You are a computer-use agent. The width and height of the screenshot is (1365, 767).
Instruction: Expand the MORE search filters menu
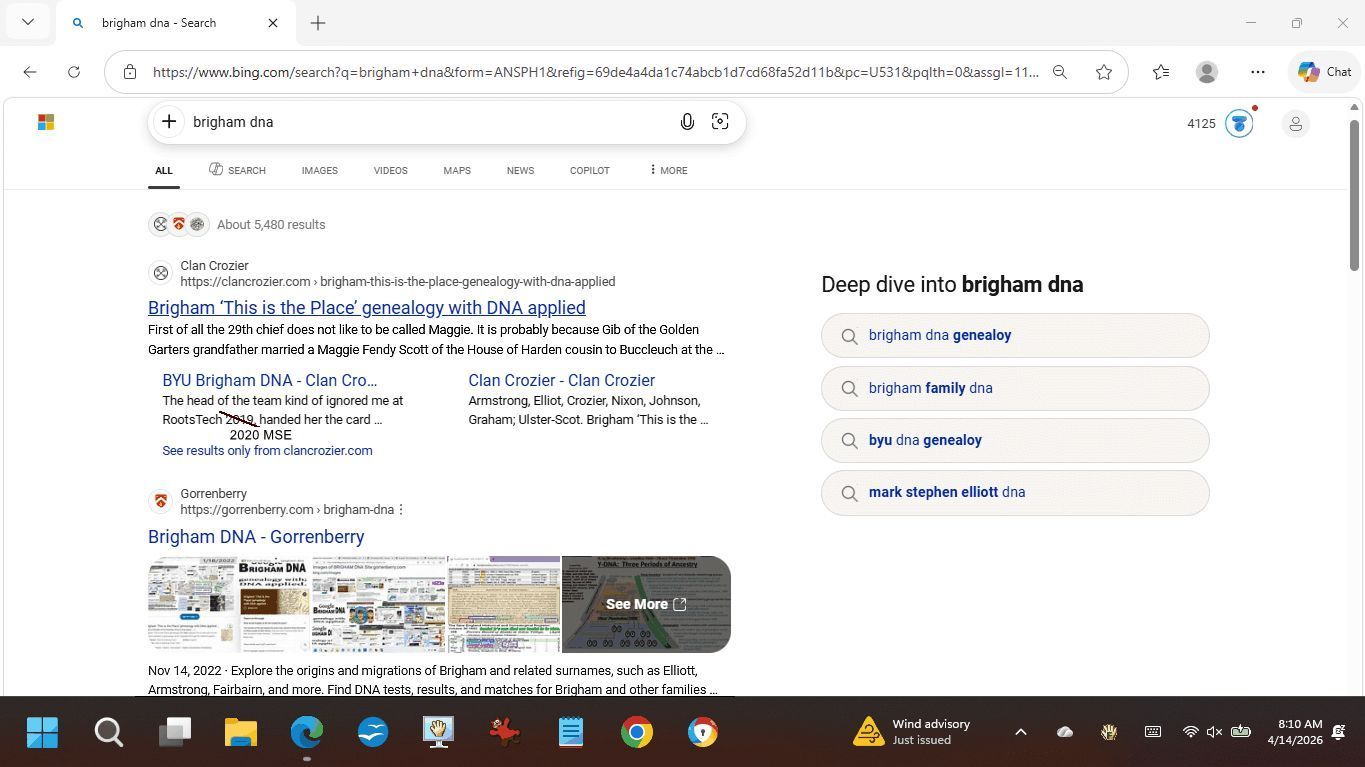click(x=668, y=170)
